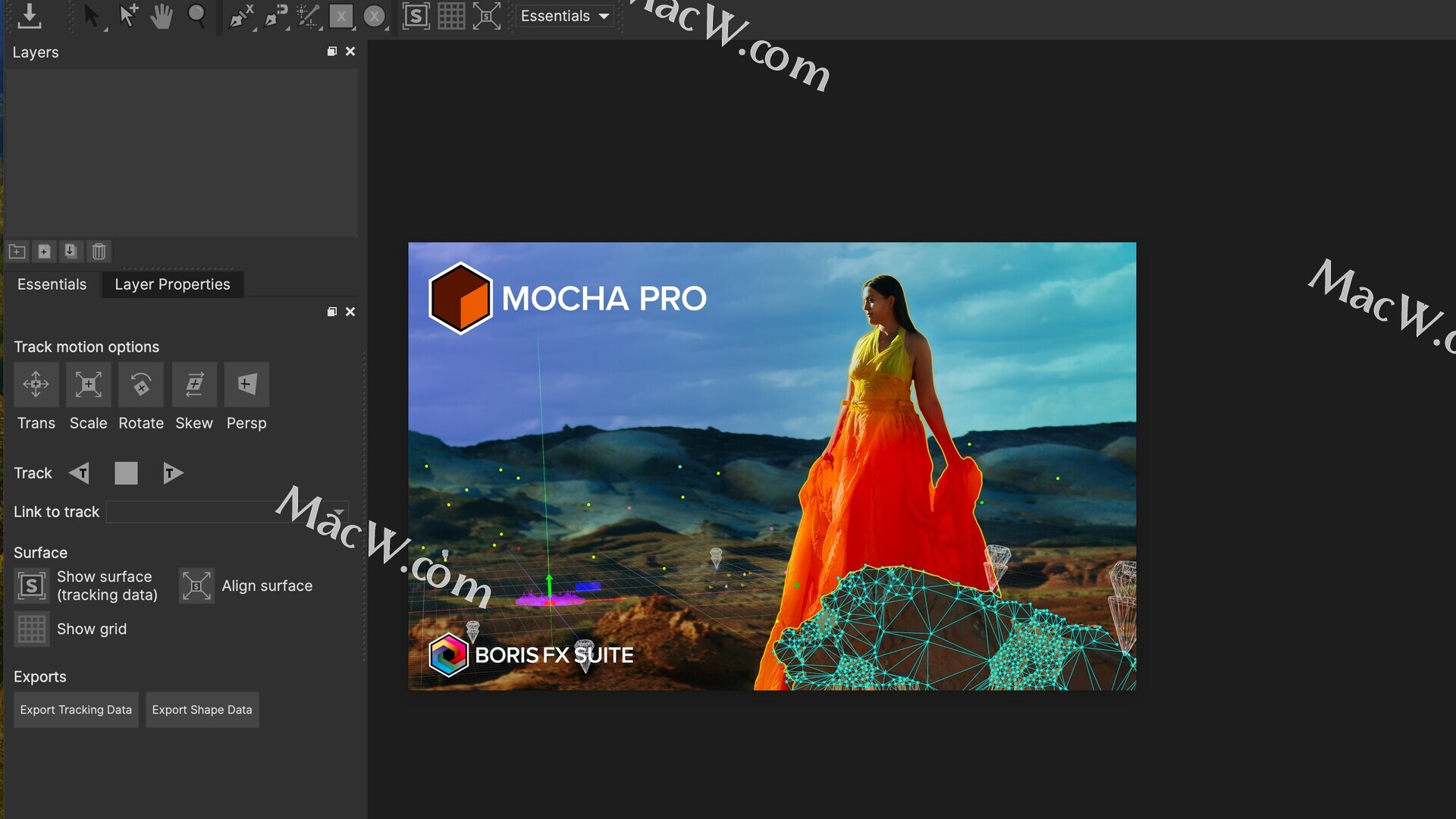Screen dimensions: 1456x819
Task: Click Export Shape Data
Action: click(202, 710)
